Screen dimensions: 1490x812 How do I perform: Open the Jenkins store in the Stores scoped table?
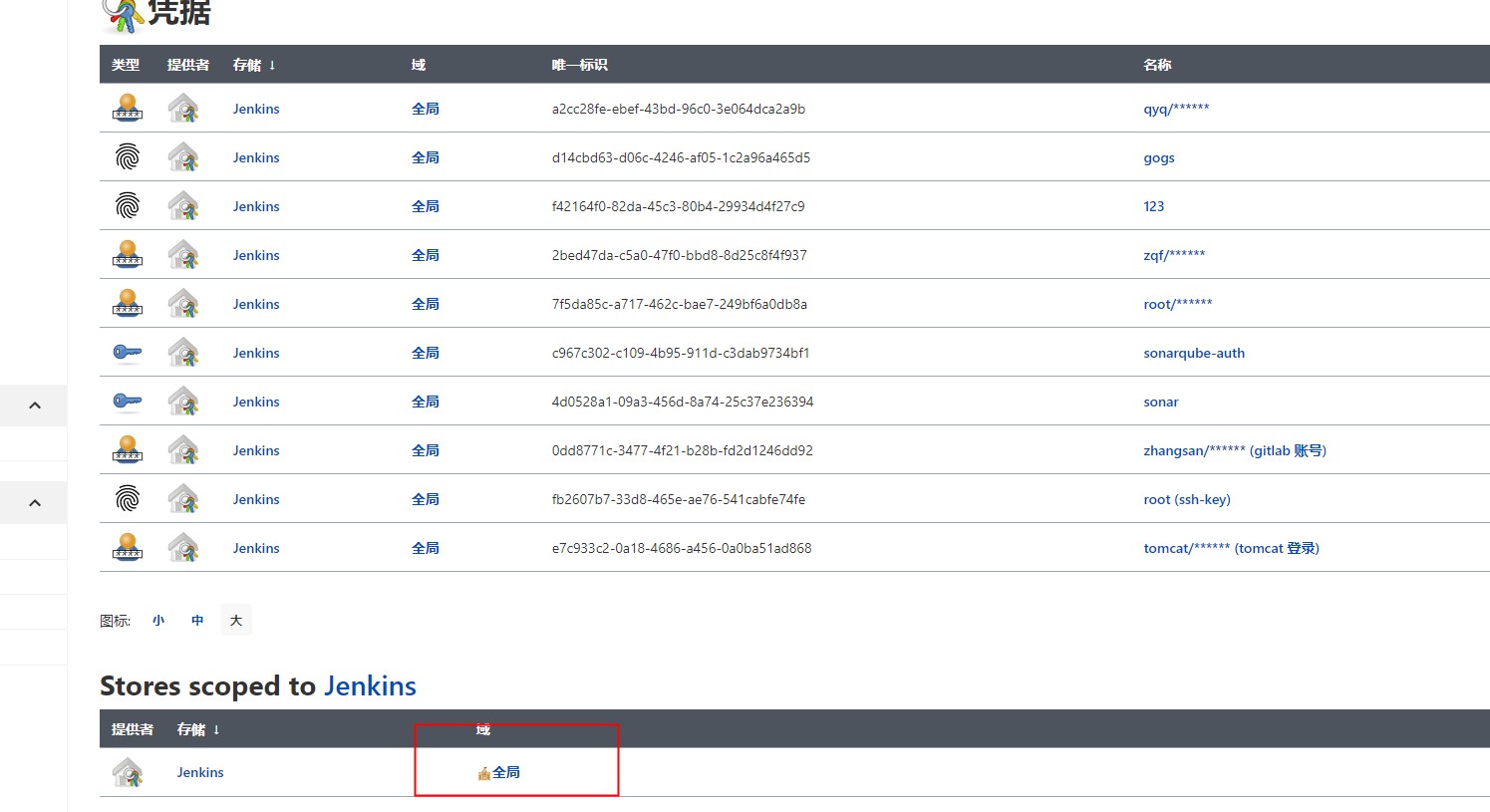click(200, 772)
